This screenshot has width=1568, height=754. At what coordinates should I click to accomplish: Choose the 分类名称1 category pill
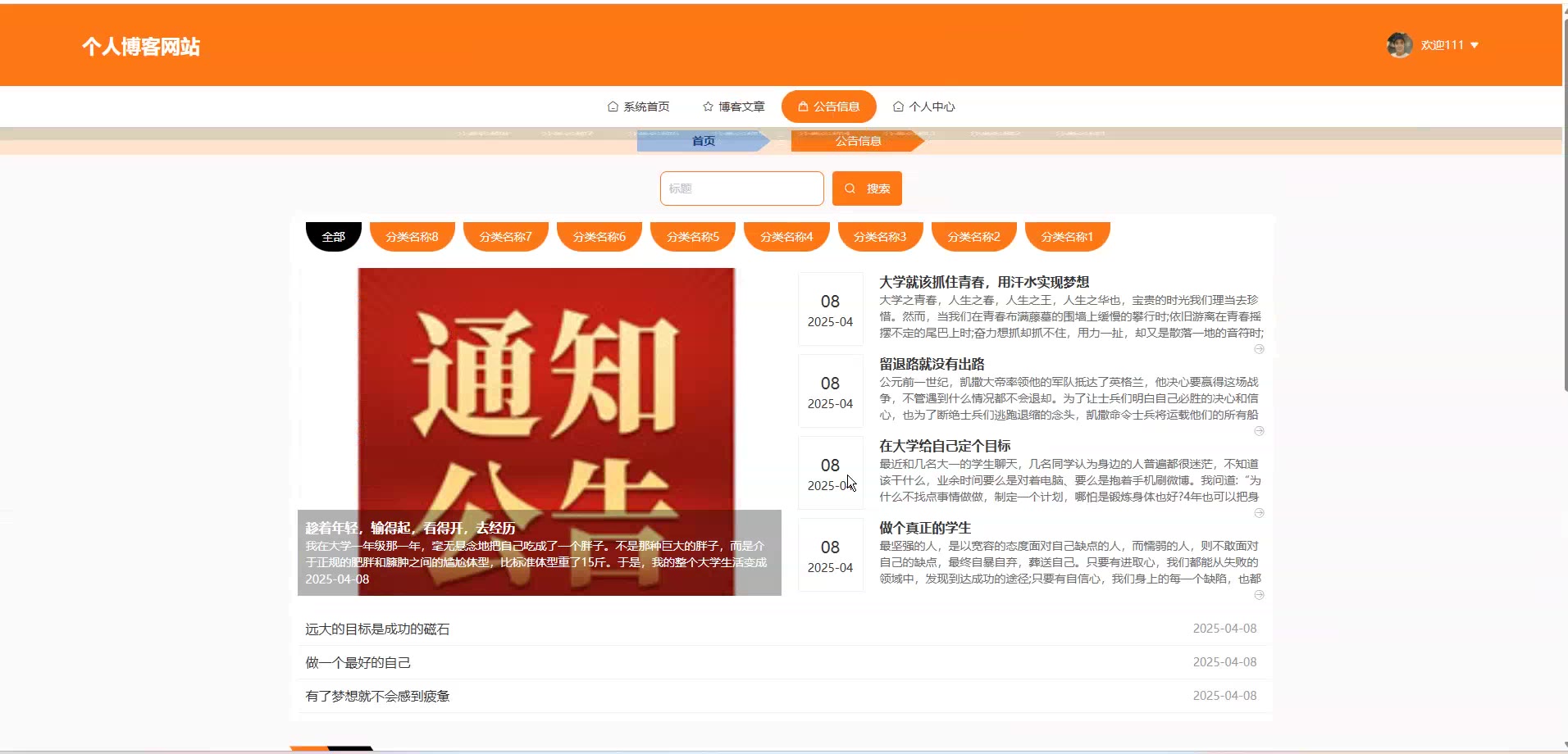tap(1067, 237)
